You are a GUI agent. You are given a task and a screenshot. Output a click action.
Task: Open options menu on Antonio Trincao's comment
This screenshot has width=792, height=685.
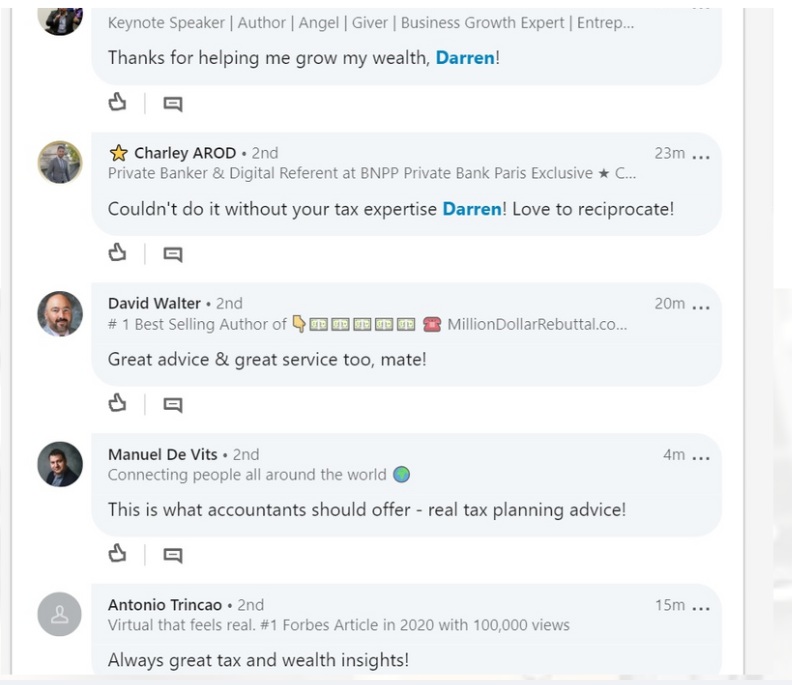point(701,607)
